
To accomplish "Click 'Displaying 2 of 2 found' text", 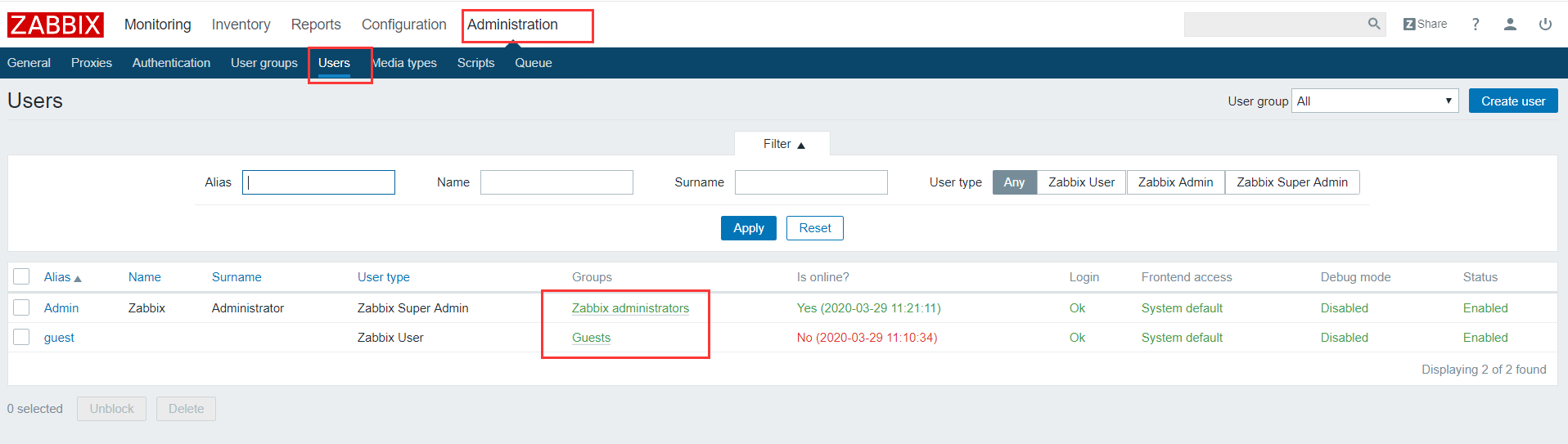I will point(1484,370).
